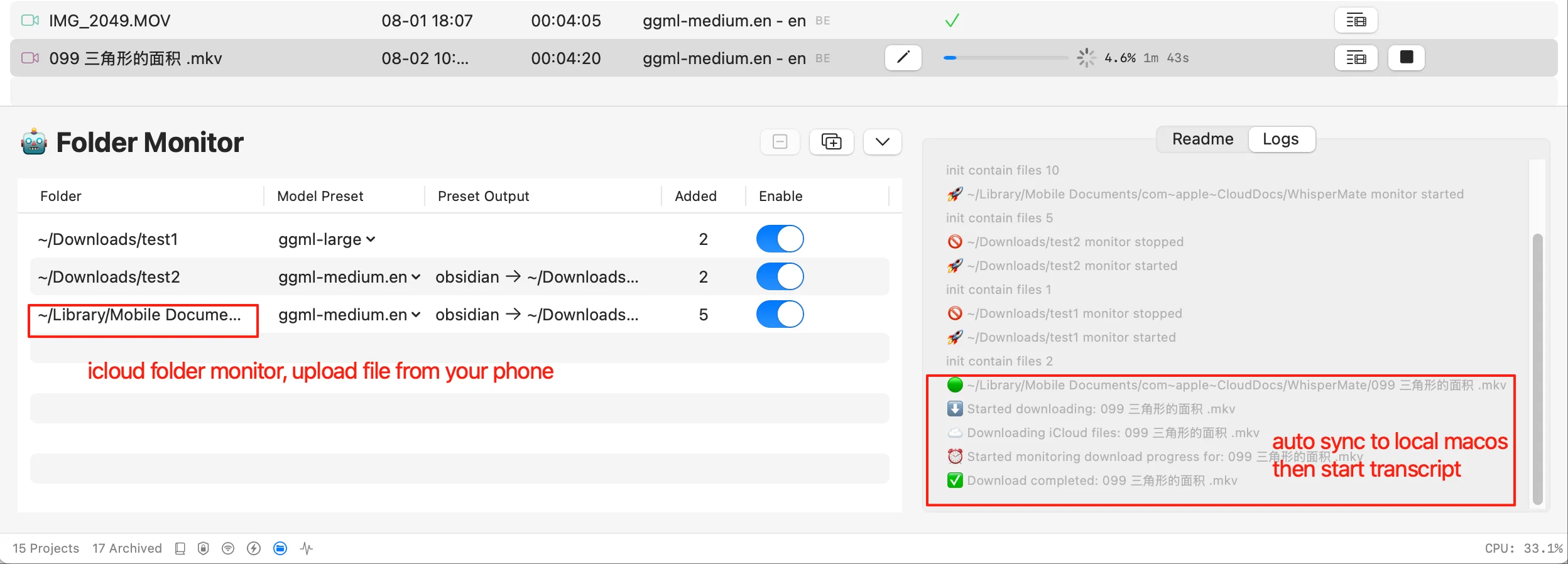Open model preset dropdown for ~/Downloads/test2
Viewport: 1568px width, 564px height.
(x=349, y=277)
